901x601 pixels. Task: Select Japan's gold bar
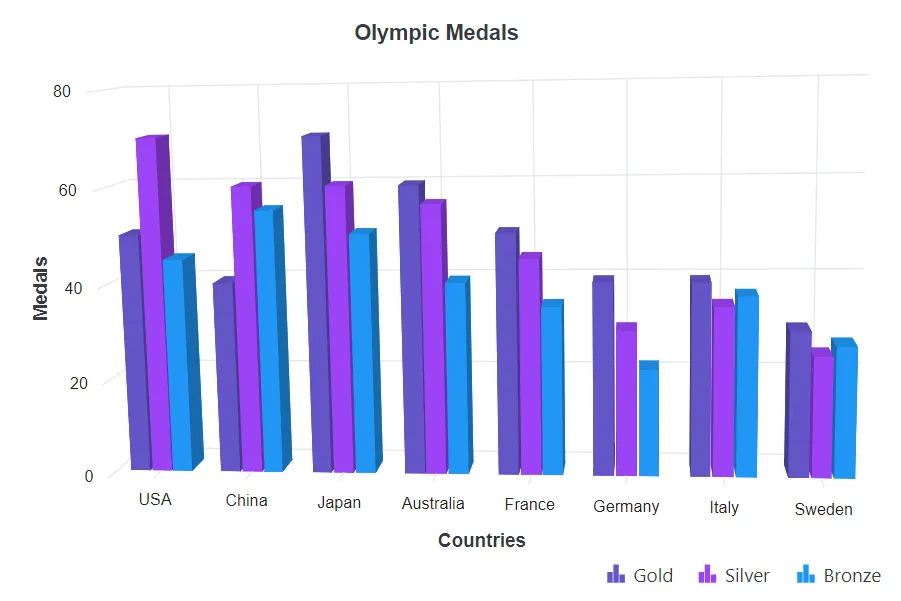pos(317,302)
